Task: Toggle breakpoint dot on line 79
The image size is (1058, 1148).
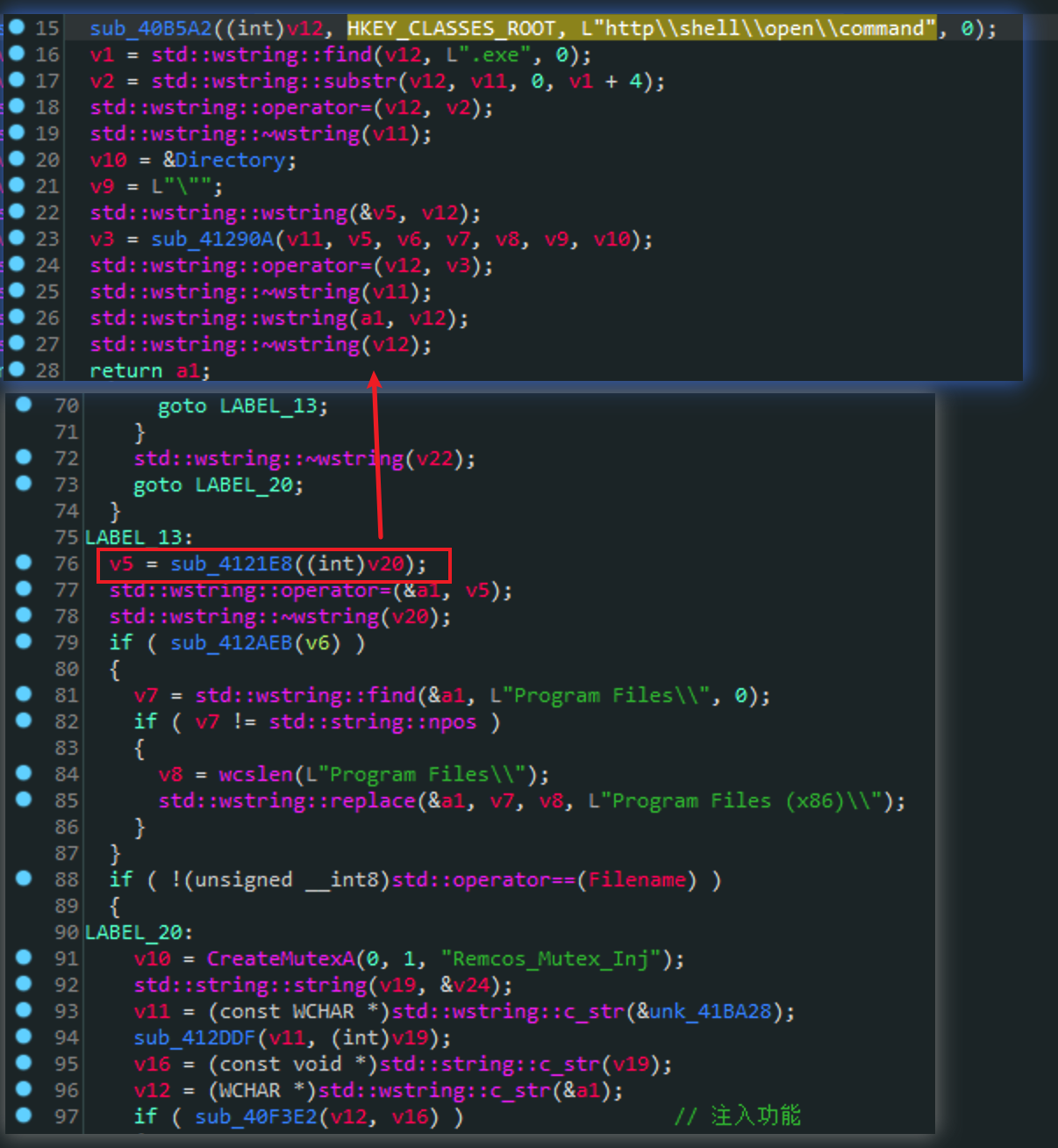Action: 24,641
